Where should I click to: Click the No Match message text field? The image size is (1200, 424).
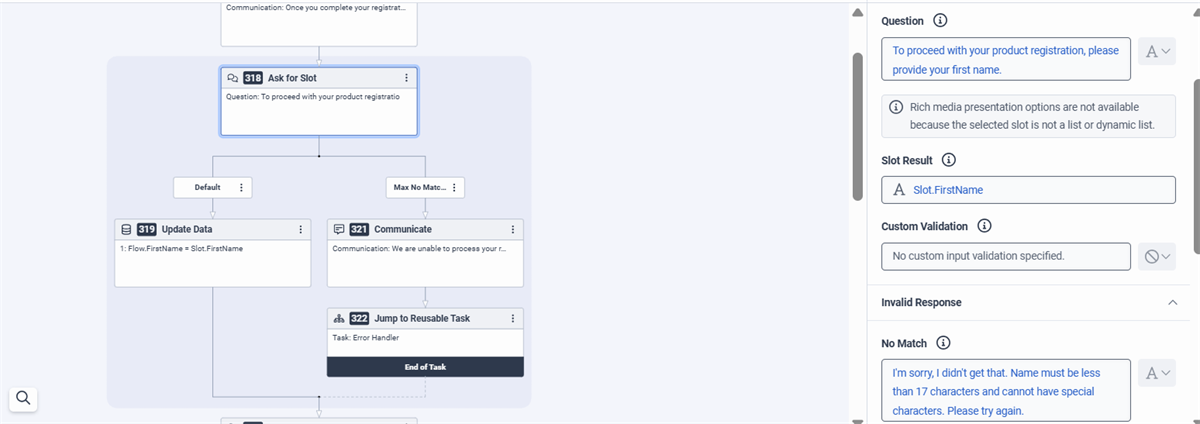[x=1006, y=390]
